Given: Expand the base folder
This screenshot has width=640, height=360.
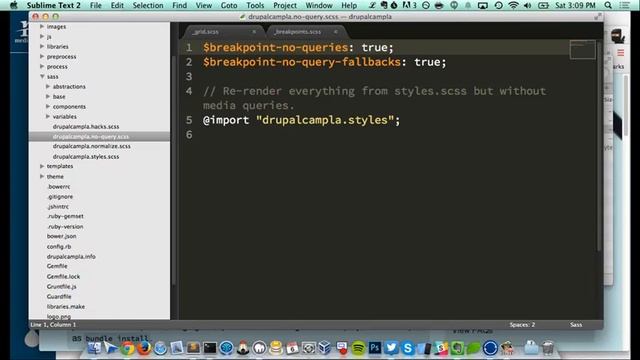Looking at the screenshot, I should pyautogui.click(x=48, y=96).
